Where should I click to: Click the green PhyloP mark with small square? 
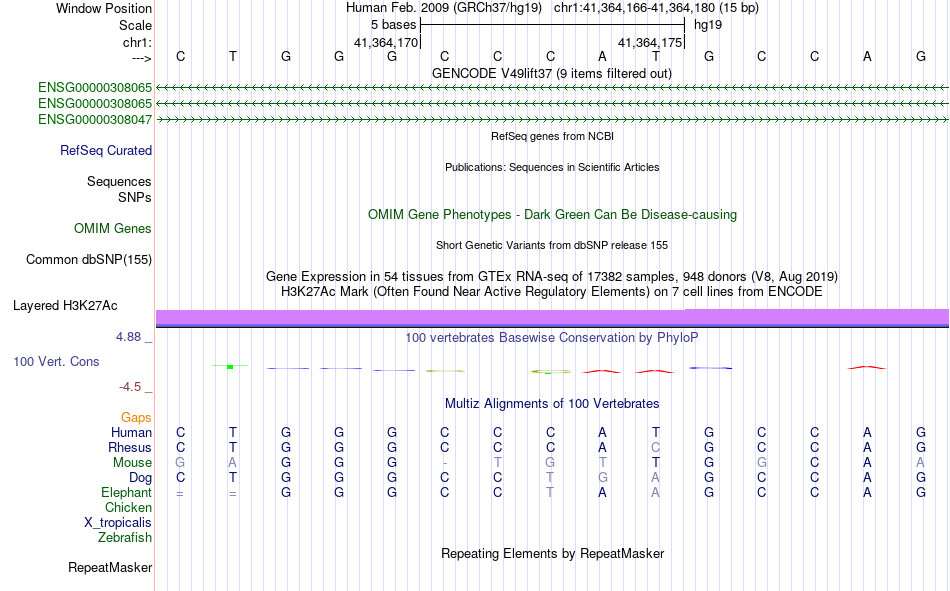(x=230, y=366)
